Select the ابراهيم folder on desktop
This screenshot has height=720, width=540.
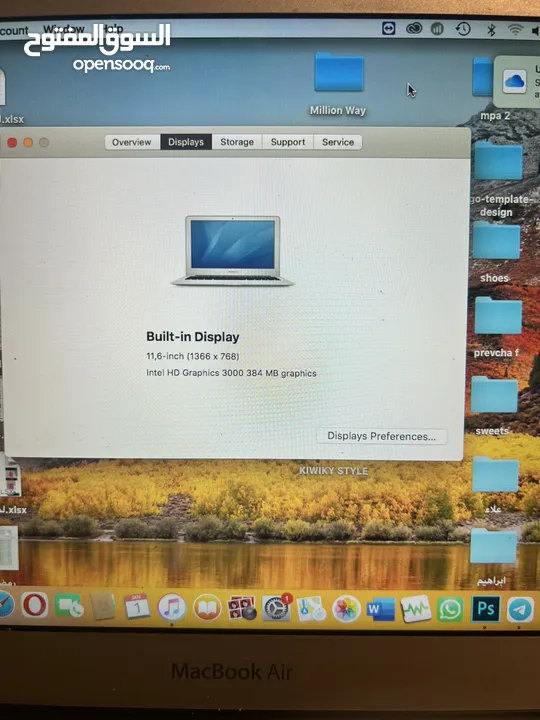493,546
